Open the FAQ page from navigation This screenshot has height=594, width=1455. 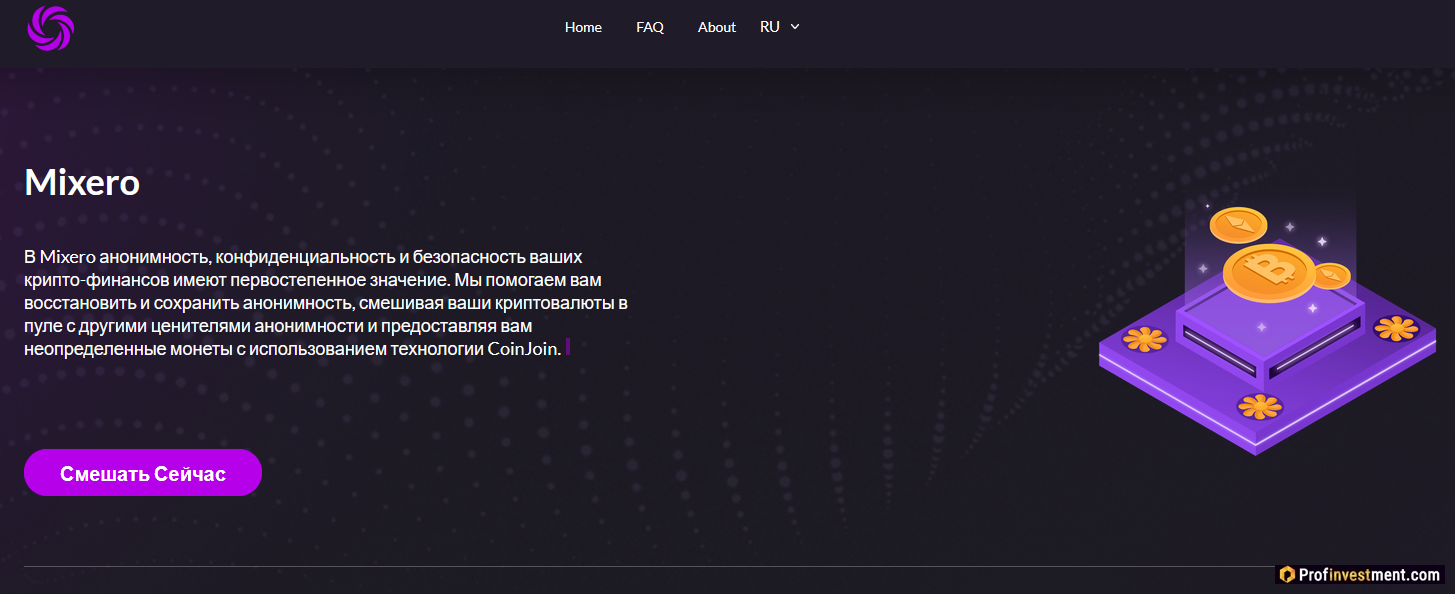click(650, 27)
